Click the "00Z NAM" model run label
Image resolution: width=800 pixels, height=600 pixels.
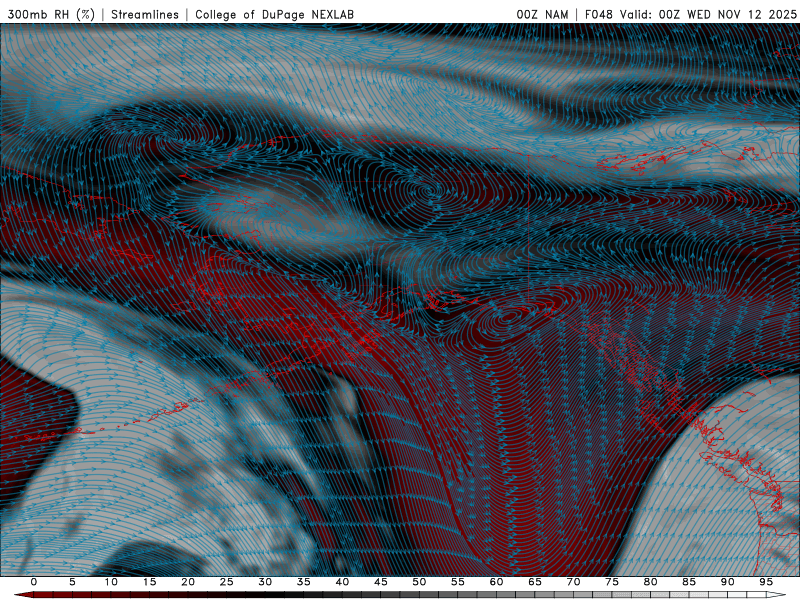[542, 14]
